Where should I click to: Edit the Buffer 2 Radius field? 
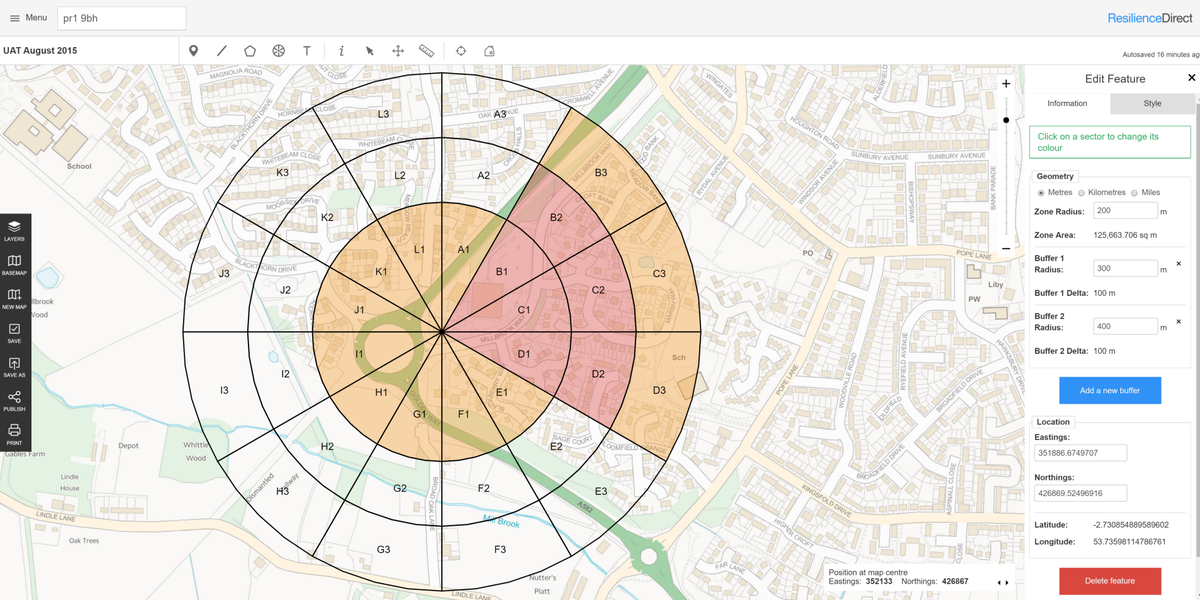coord(1124,327)
